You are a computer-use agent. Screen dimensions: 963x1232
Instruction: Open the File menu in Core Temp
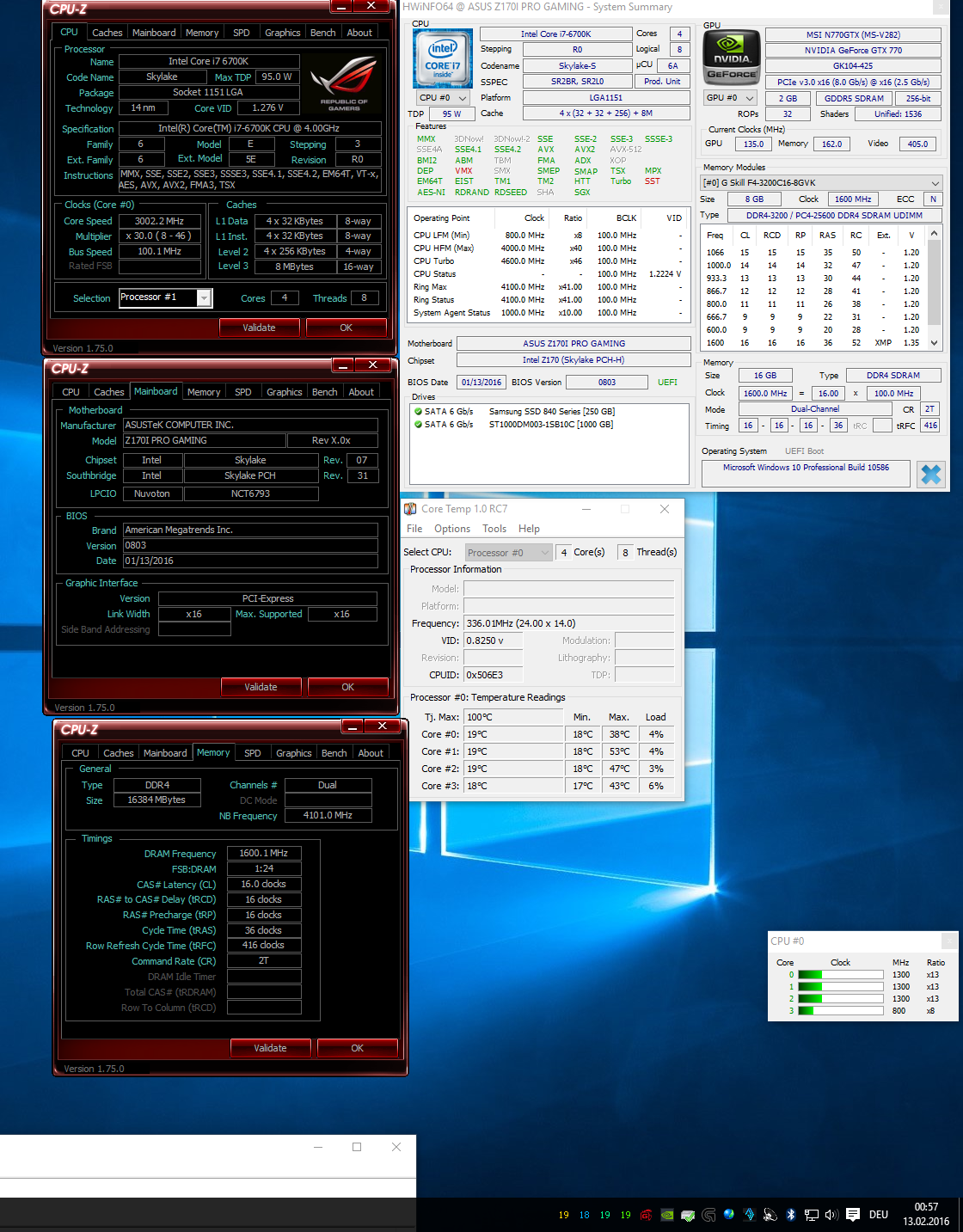coord(414,529)
